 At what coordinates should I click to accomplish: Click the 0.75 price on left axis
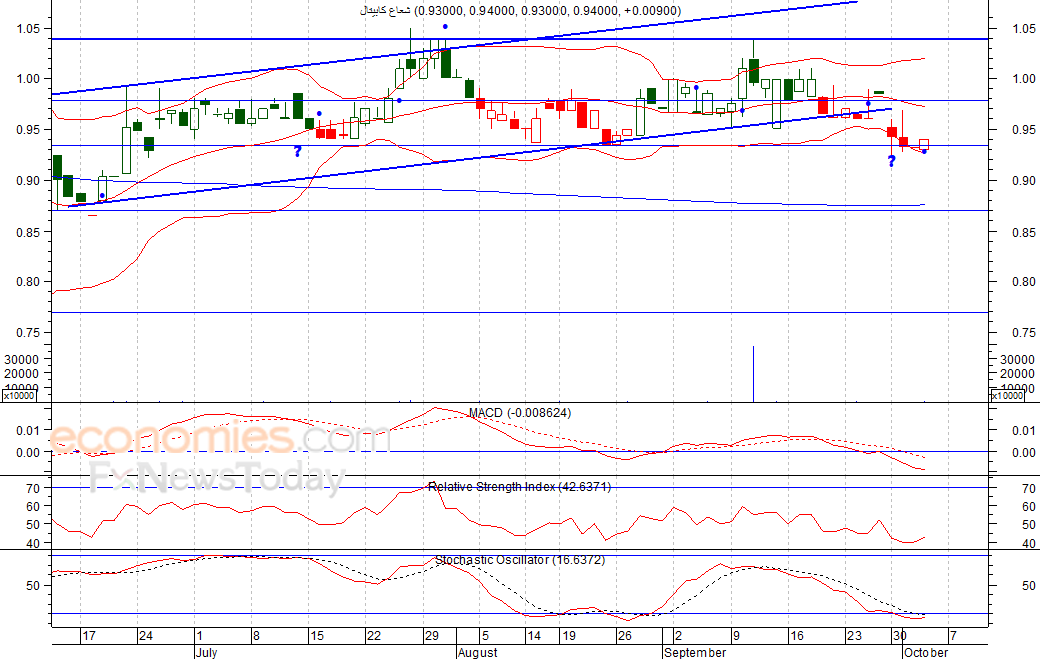29,332
